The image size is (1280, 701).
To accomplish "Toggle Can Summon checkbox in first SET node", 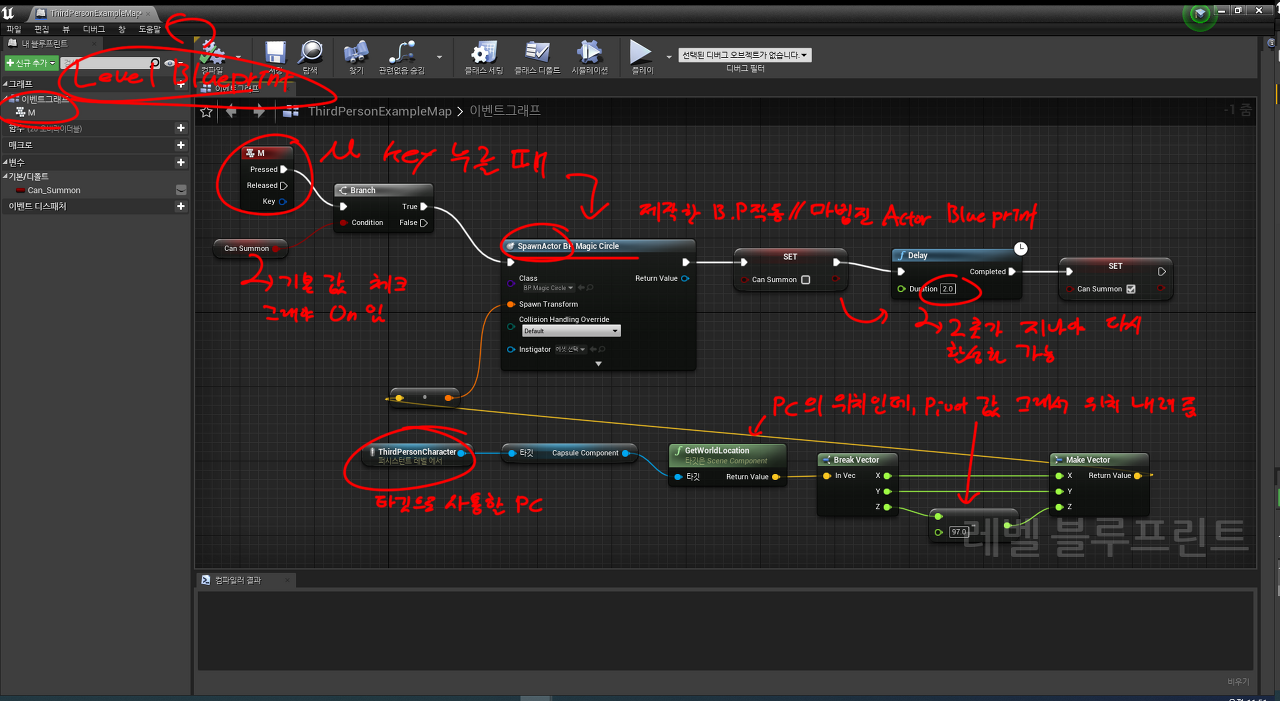I will pos(806,280).
